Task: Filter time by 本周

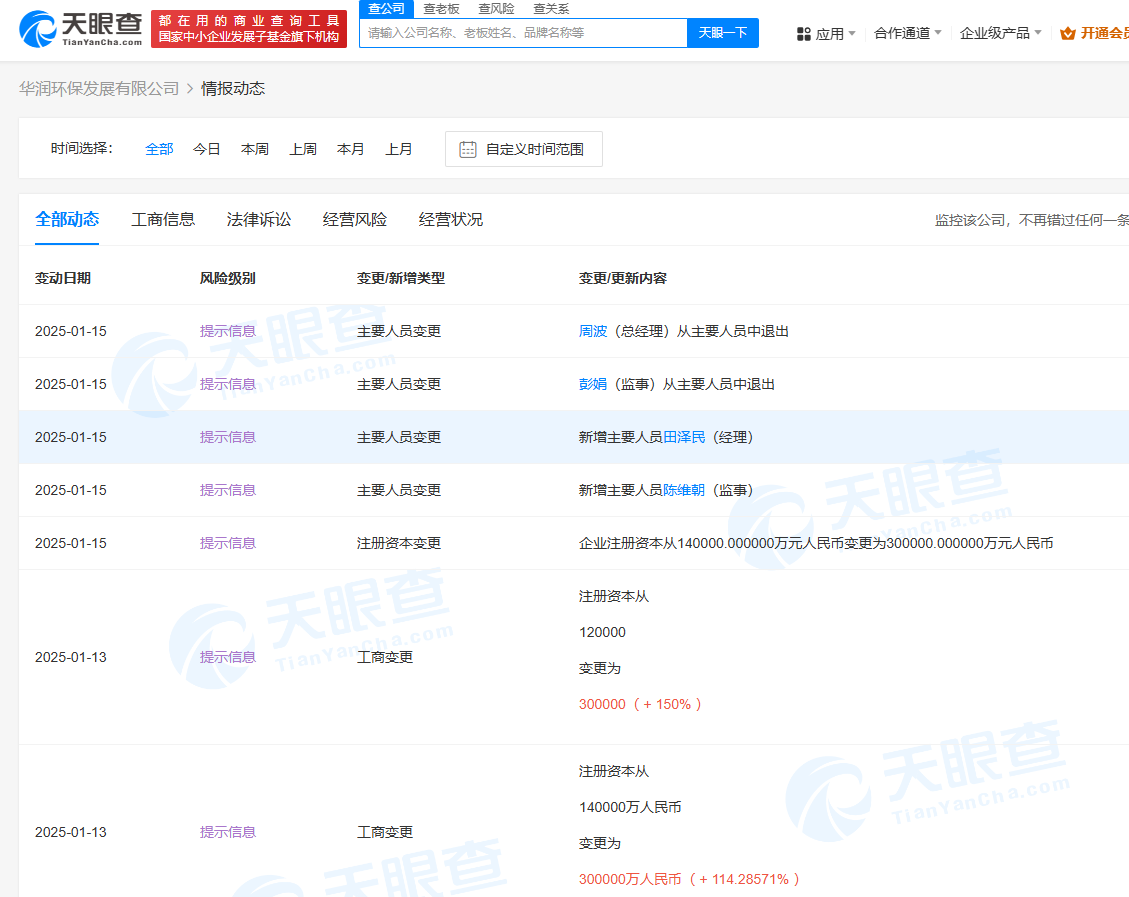Action: pyautogui.click(x=255, y=149)
